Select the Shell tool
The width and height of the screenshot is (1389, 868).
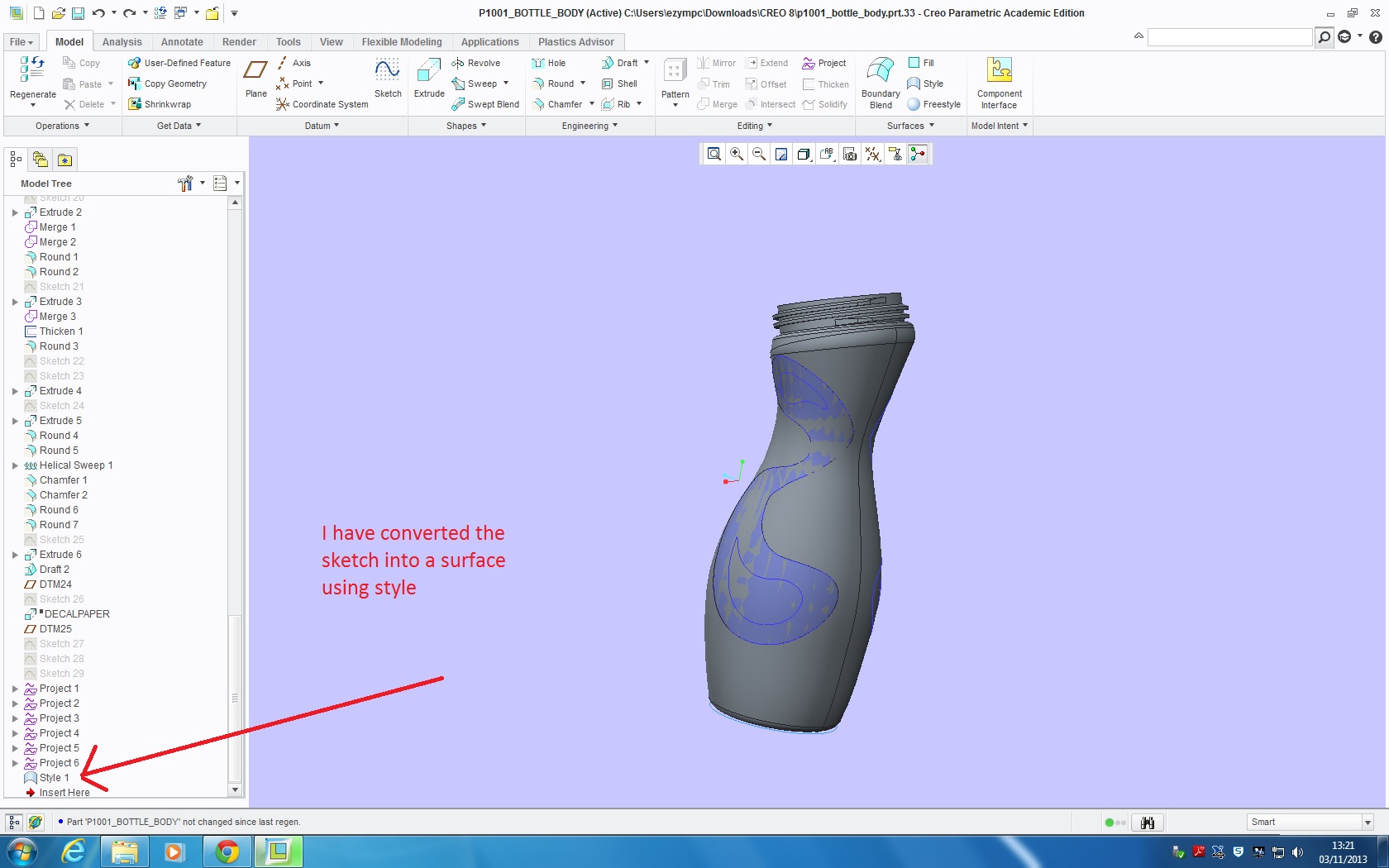(x=619, y=83)
